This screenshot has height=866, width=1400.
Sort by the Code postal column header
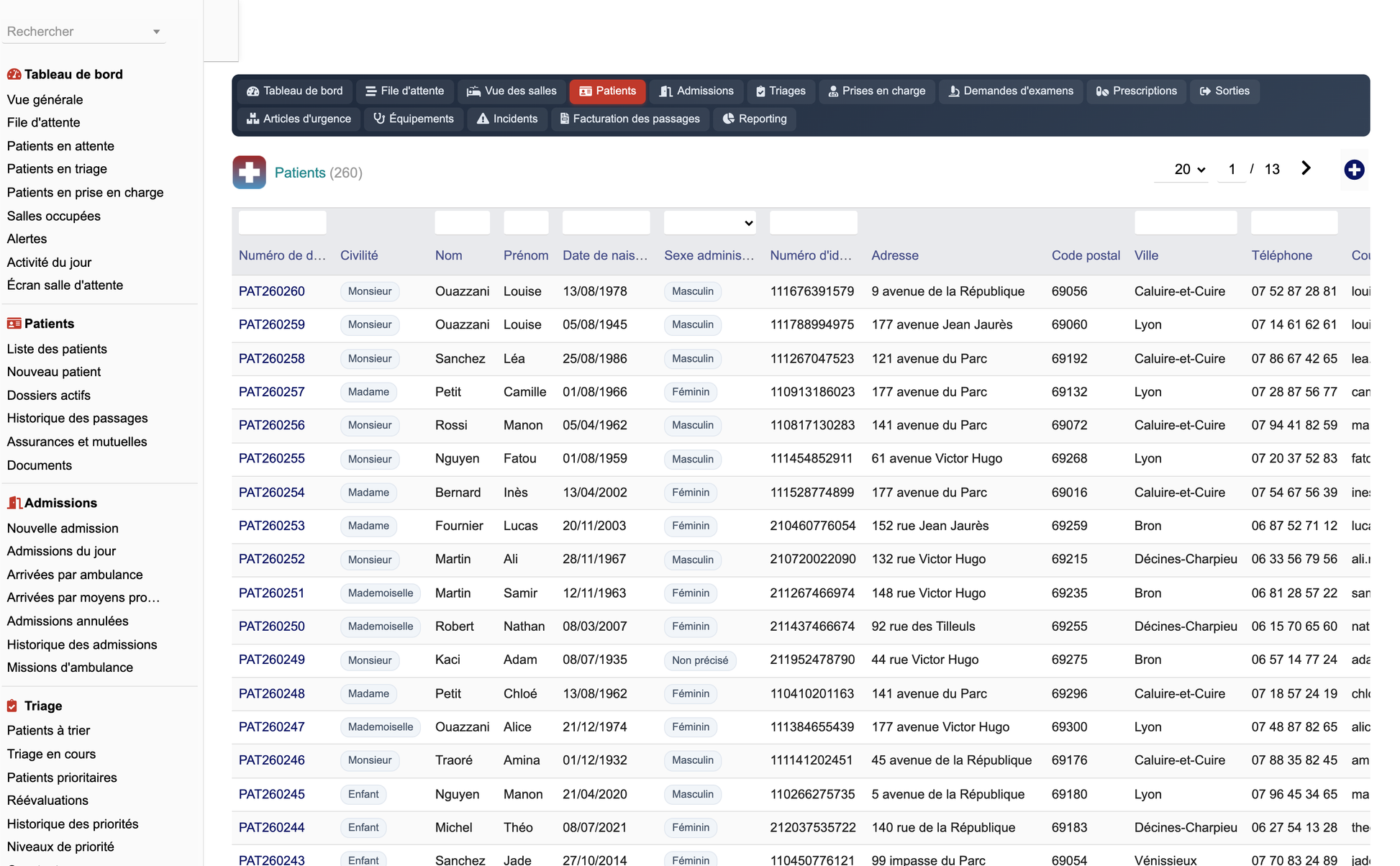pos(1086,255)
